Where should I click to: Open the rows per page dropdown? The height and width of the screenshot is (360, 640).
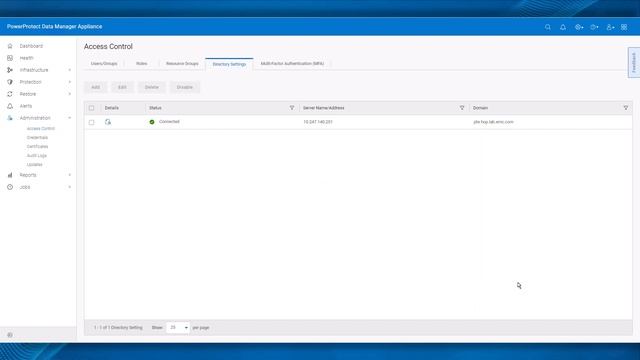click(178, 327)
